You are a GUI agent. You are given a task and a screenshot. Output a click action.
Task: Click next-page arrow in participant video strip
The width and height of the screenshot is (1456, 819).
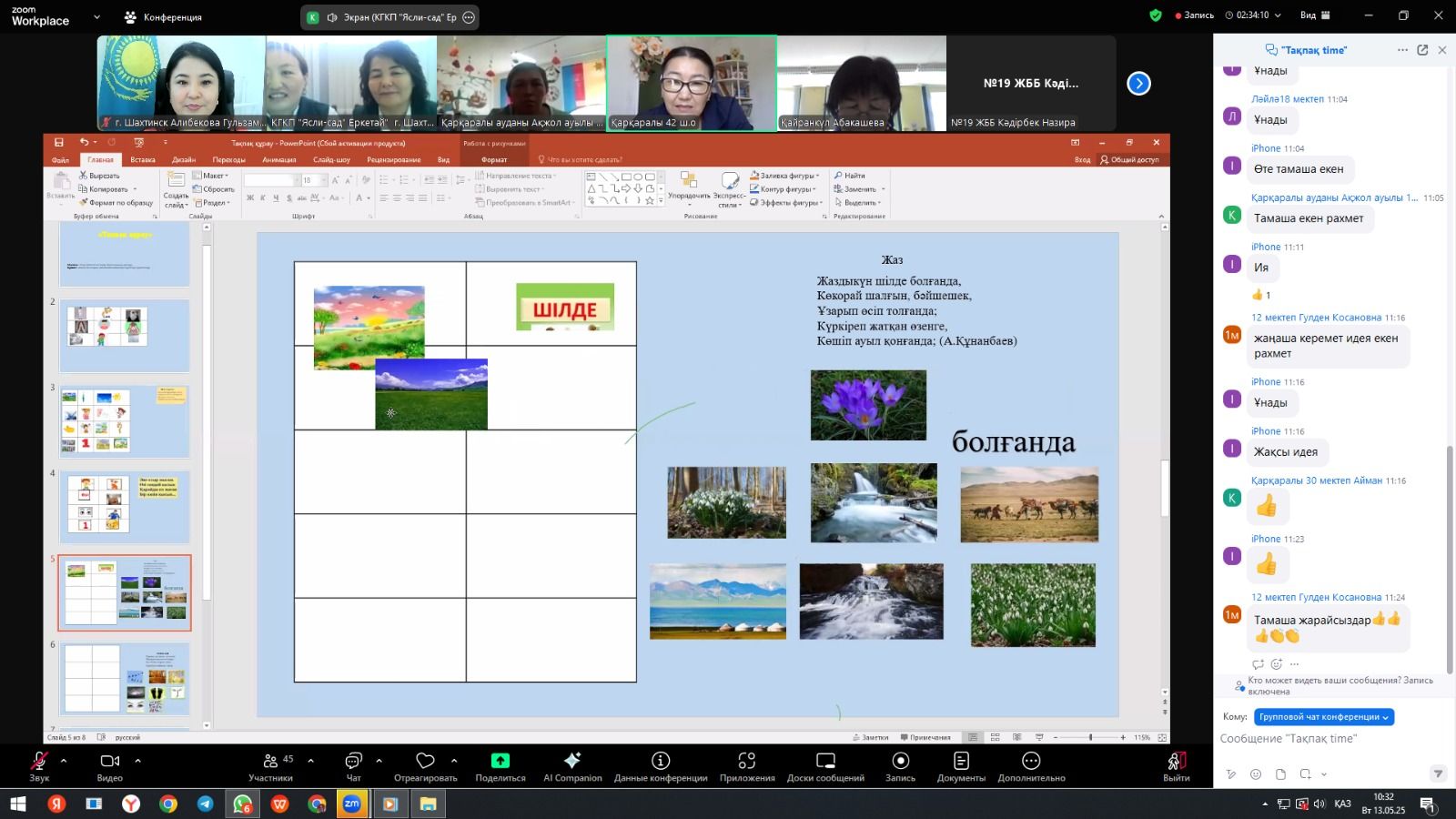[x=1138, y=84]
